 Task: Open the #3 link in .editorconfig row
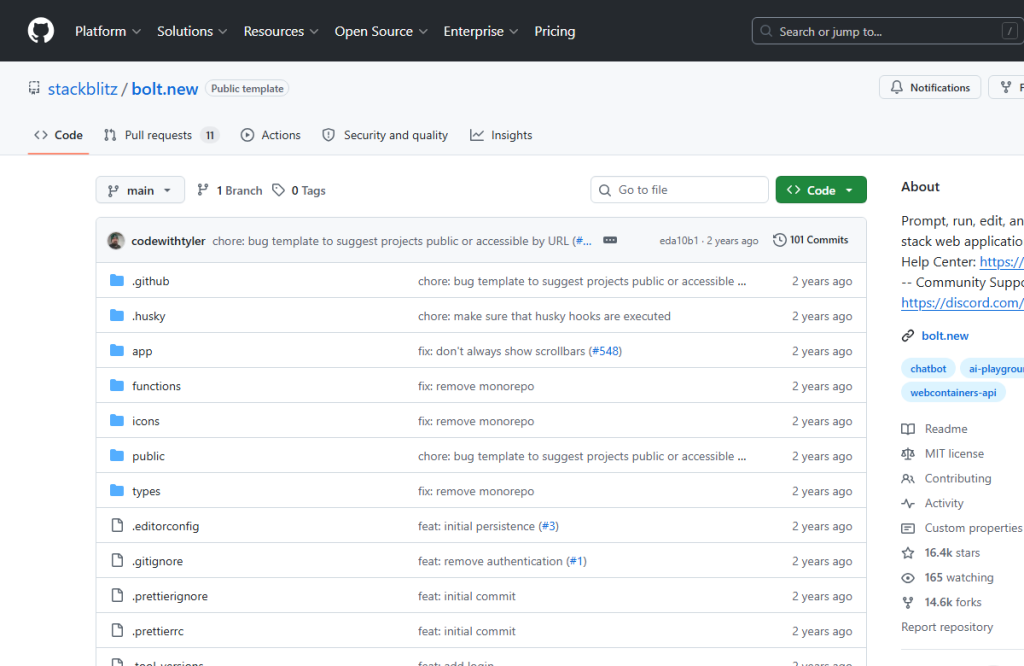point(549,526)
